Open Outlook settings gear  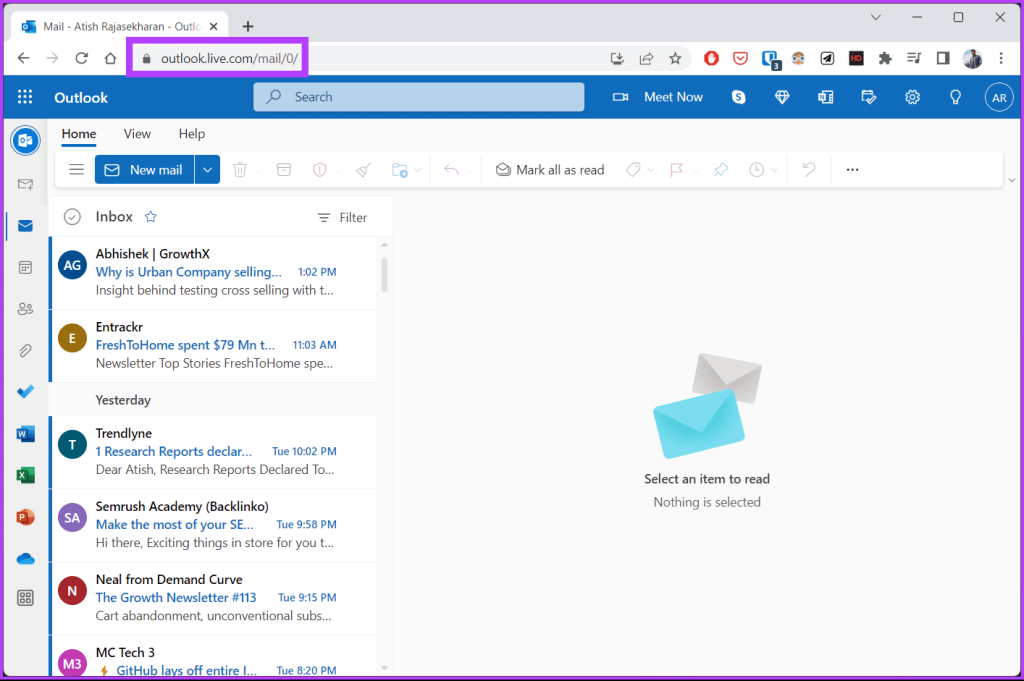912,97
